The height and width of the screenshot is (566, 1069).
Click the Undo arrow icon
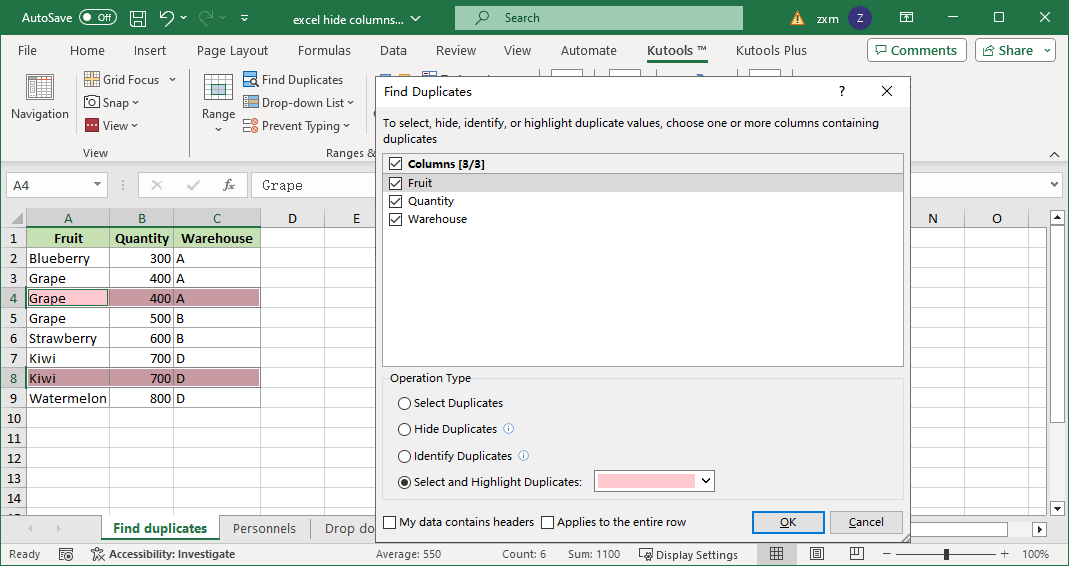pos(167,18)
